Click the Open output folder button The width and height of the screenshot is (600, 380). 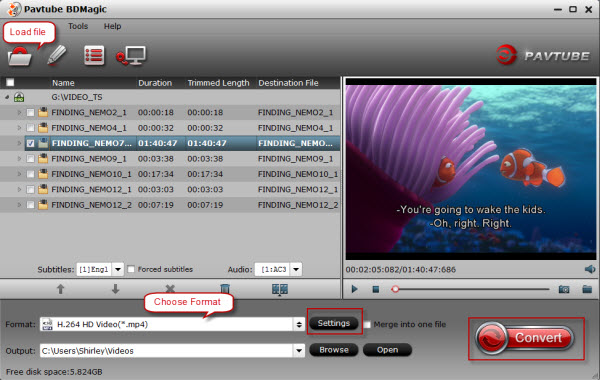tap(387, 350)
